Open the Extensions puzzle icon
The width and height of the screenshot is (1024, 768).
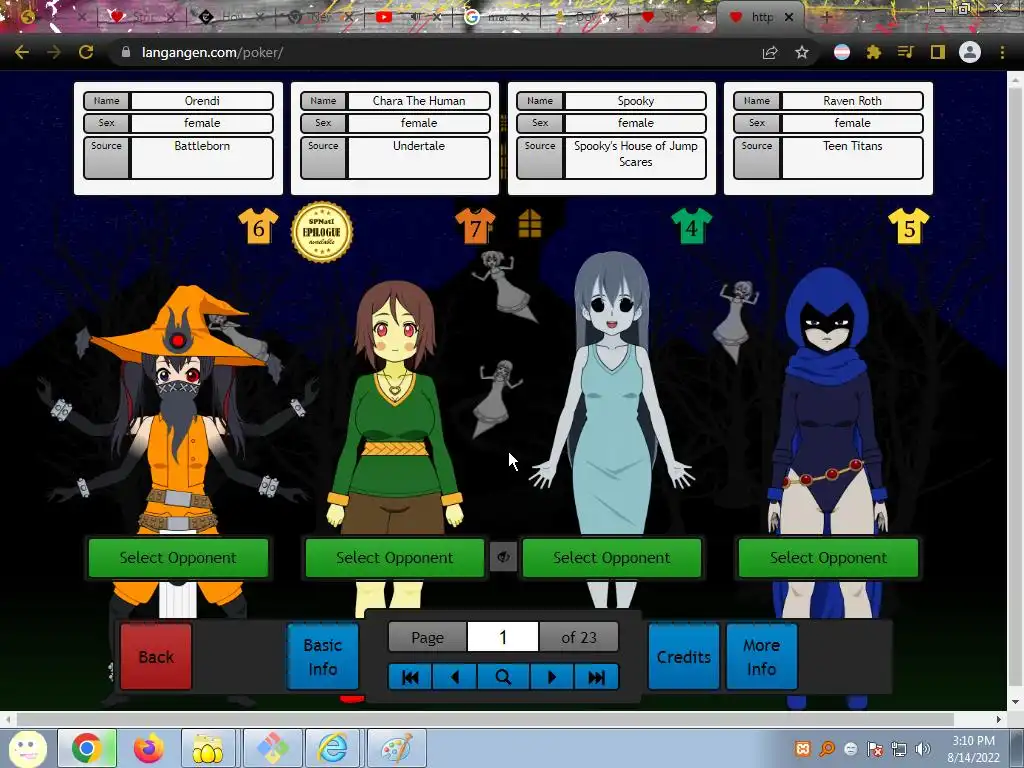(x=874, y=52)
